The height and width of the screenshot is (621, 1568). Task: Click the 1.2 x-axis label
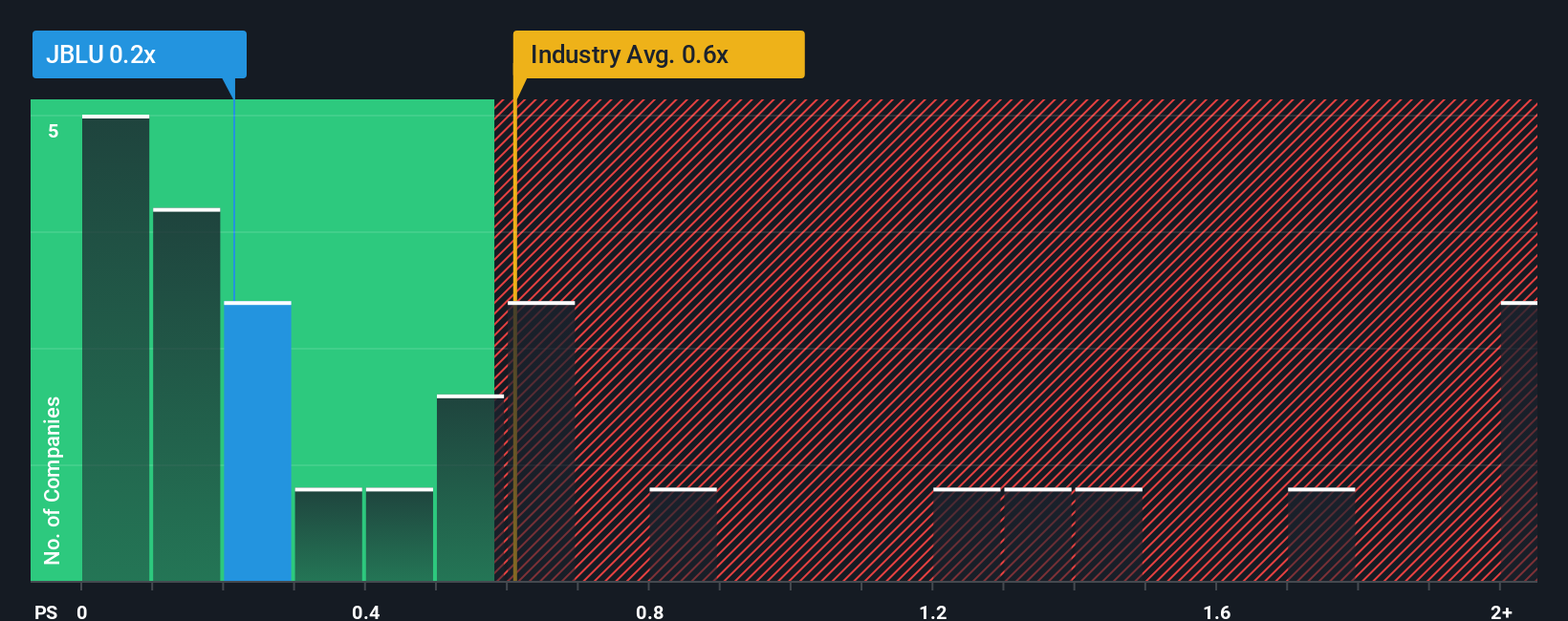pos(933,611)
